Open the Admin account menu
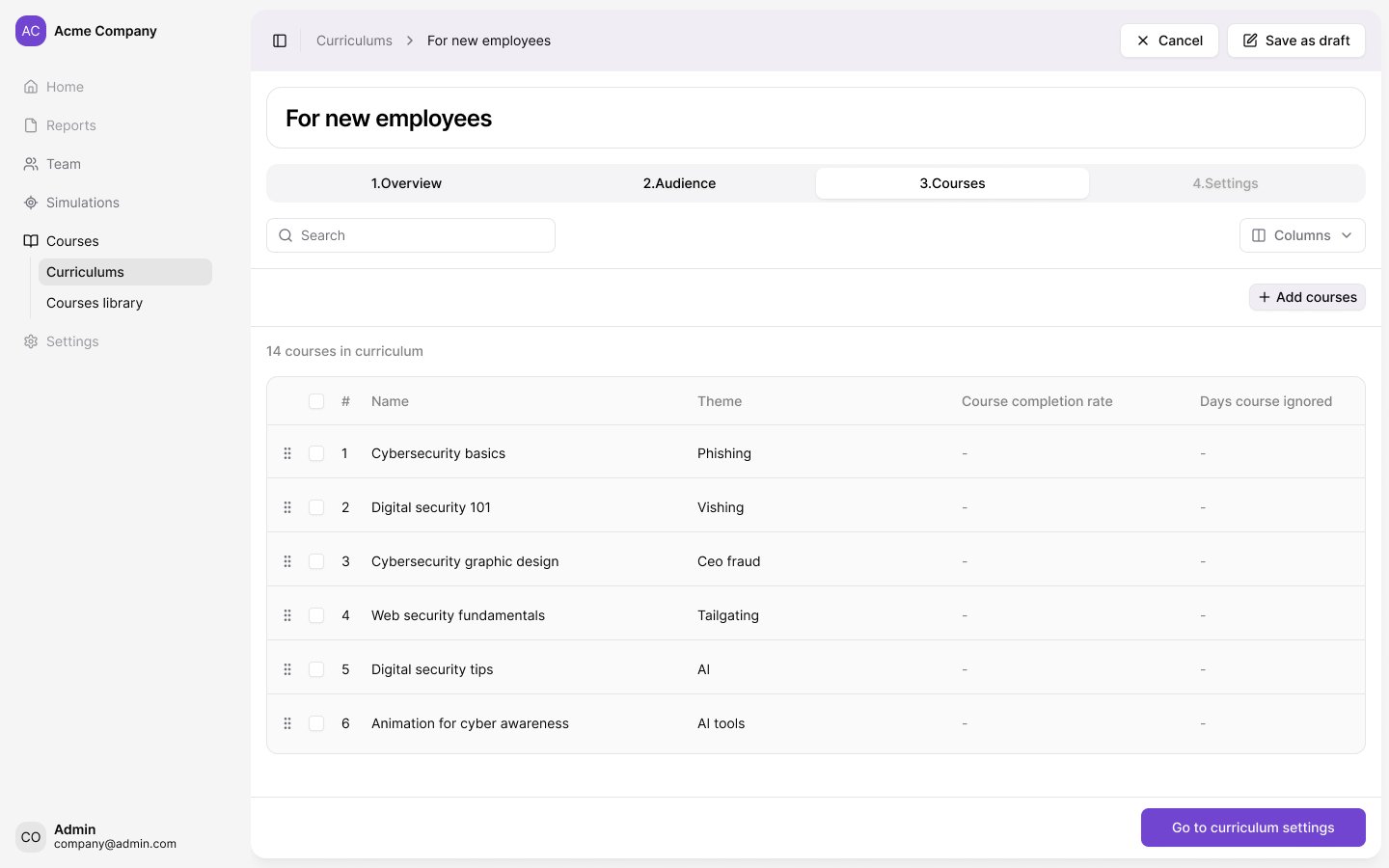 pyautogui.click(x=96, y=836)
